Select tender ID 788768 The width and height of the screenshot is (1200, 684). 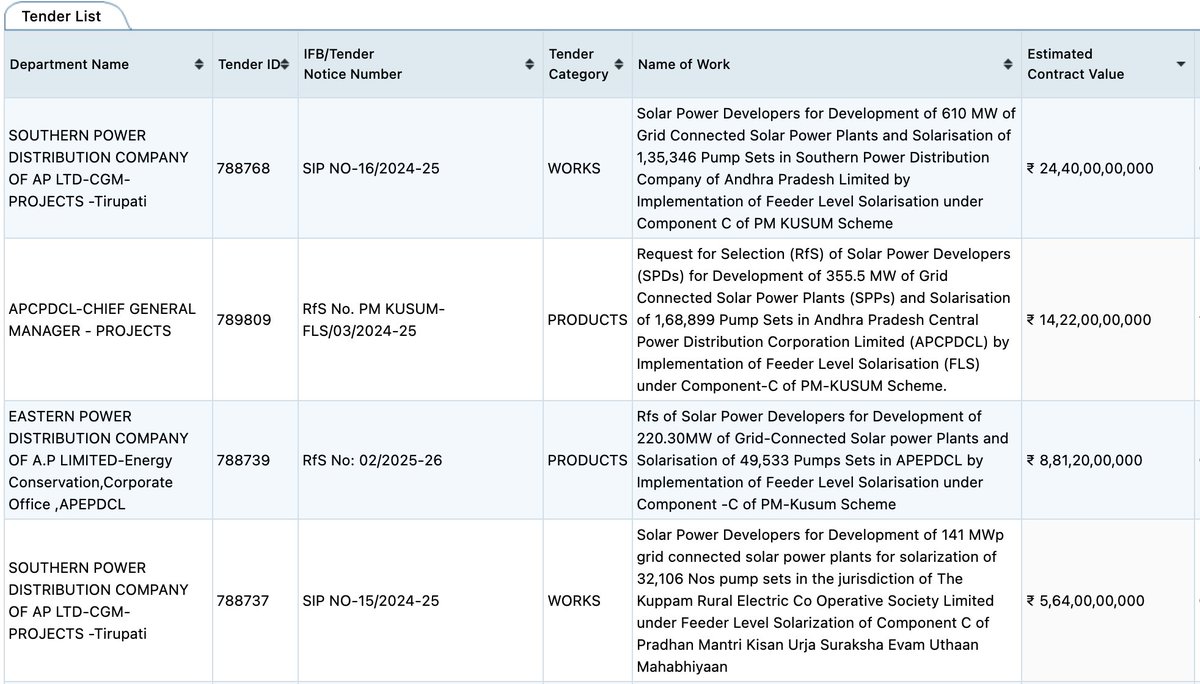[243, 168]
